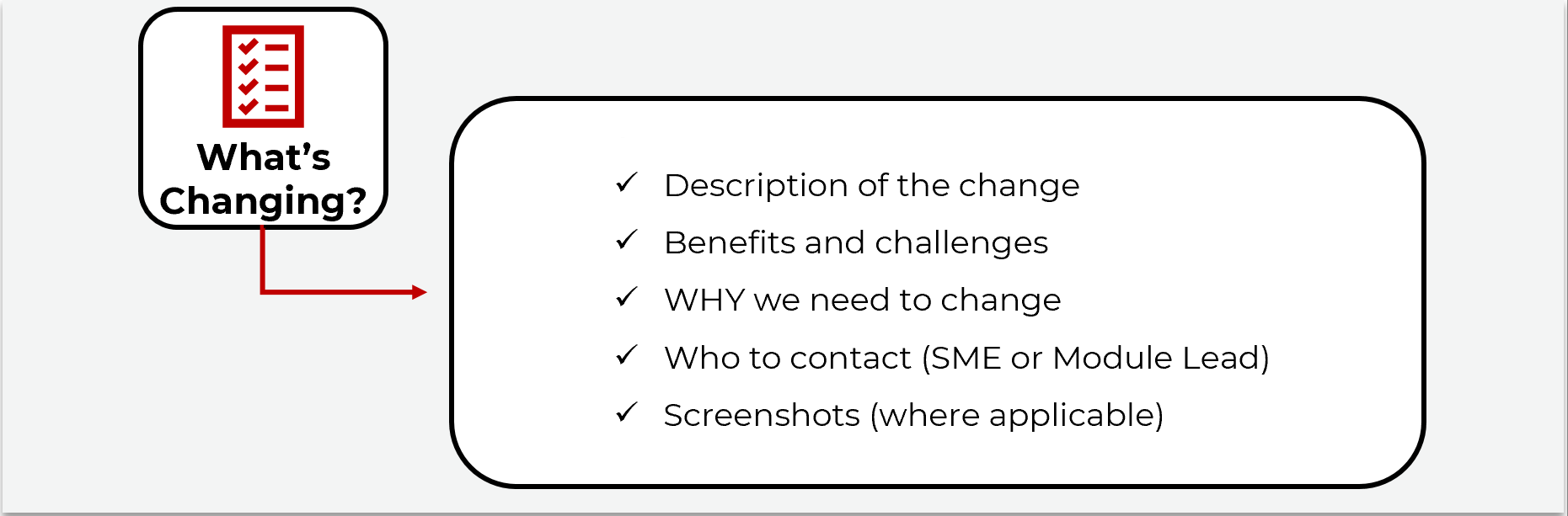Click the "Description of the change" text
This screenshot has width=1568, height=516.
[x=871, y=185]
